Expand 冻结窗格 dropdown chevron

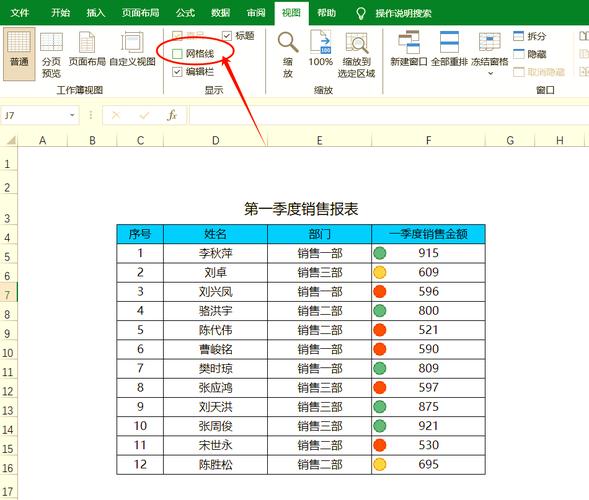coord(490,74)
